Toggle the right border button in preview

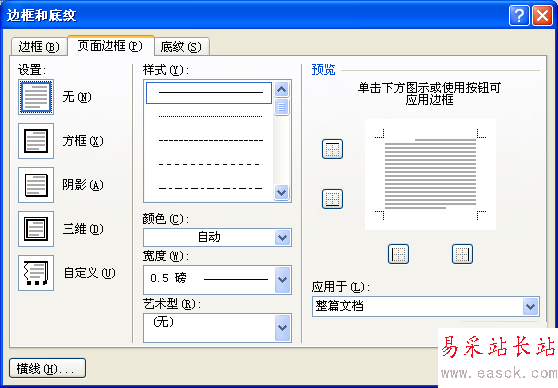(462, 254)
